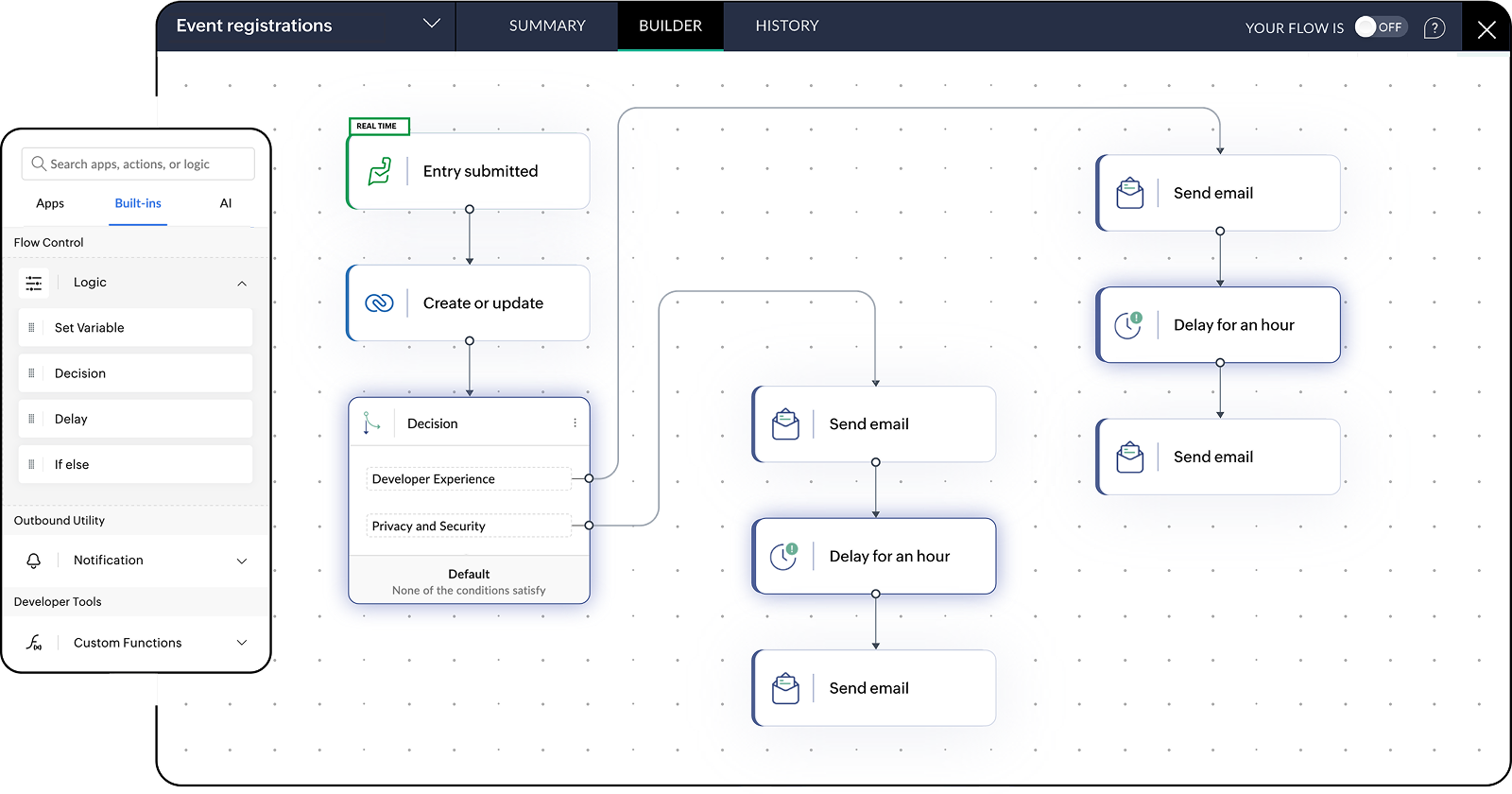
Task: Click the clock icon on the Privacy and Security branch delay
Action: pos(783,556)
